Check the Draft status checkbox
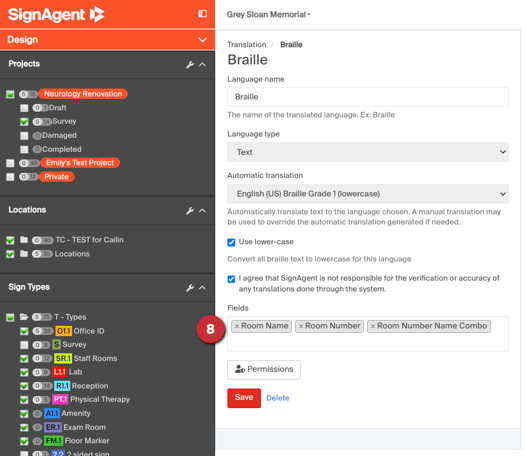526x456 pixels. tap(24, 108)
